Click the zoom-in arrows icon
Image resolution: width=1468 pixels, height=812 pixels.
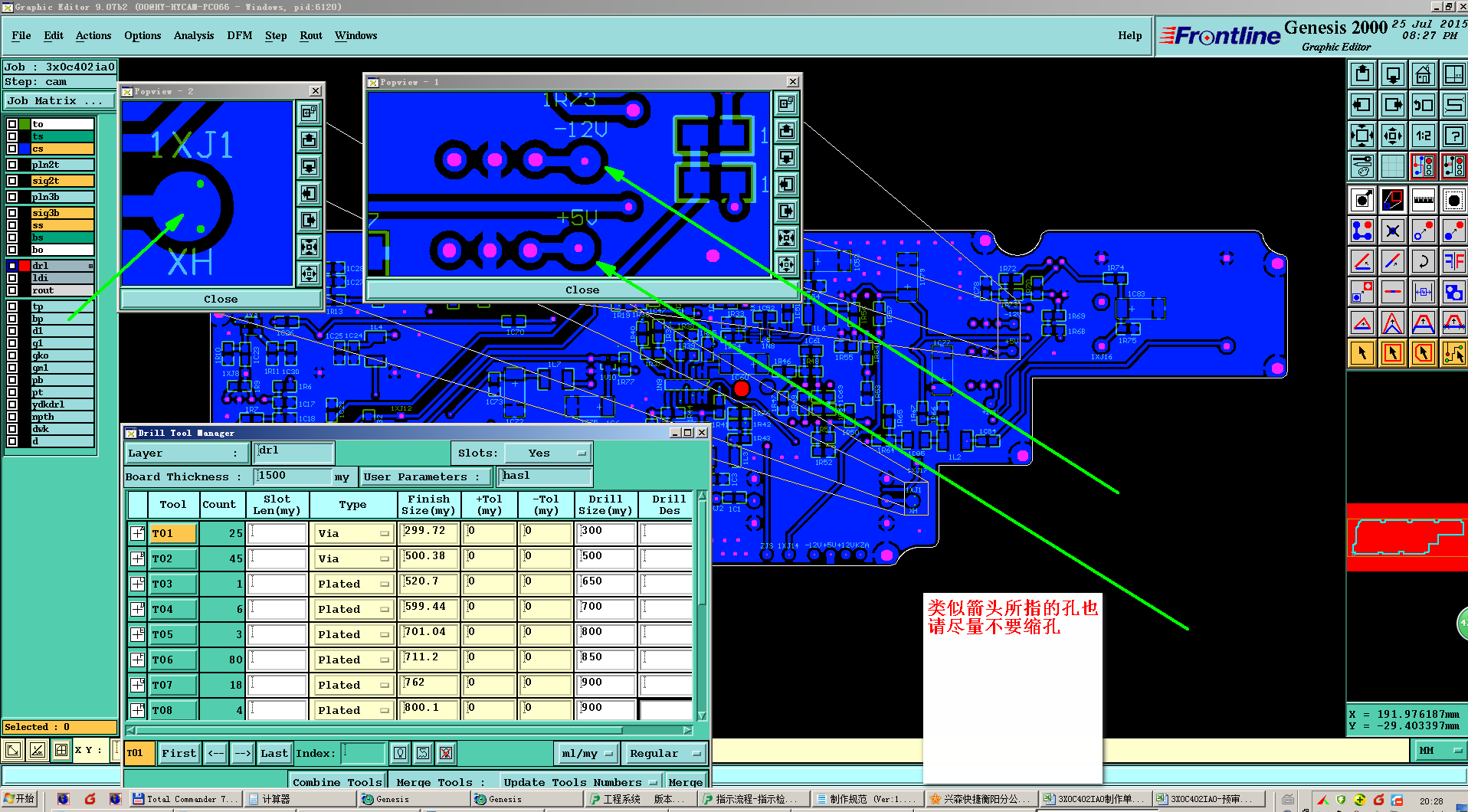1393,136
